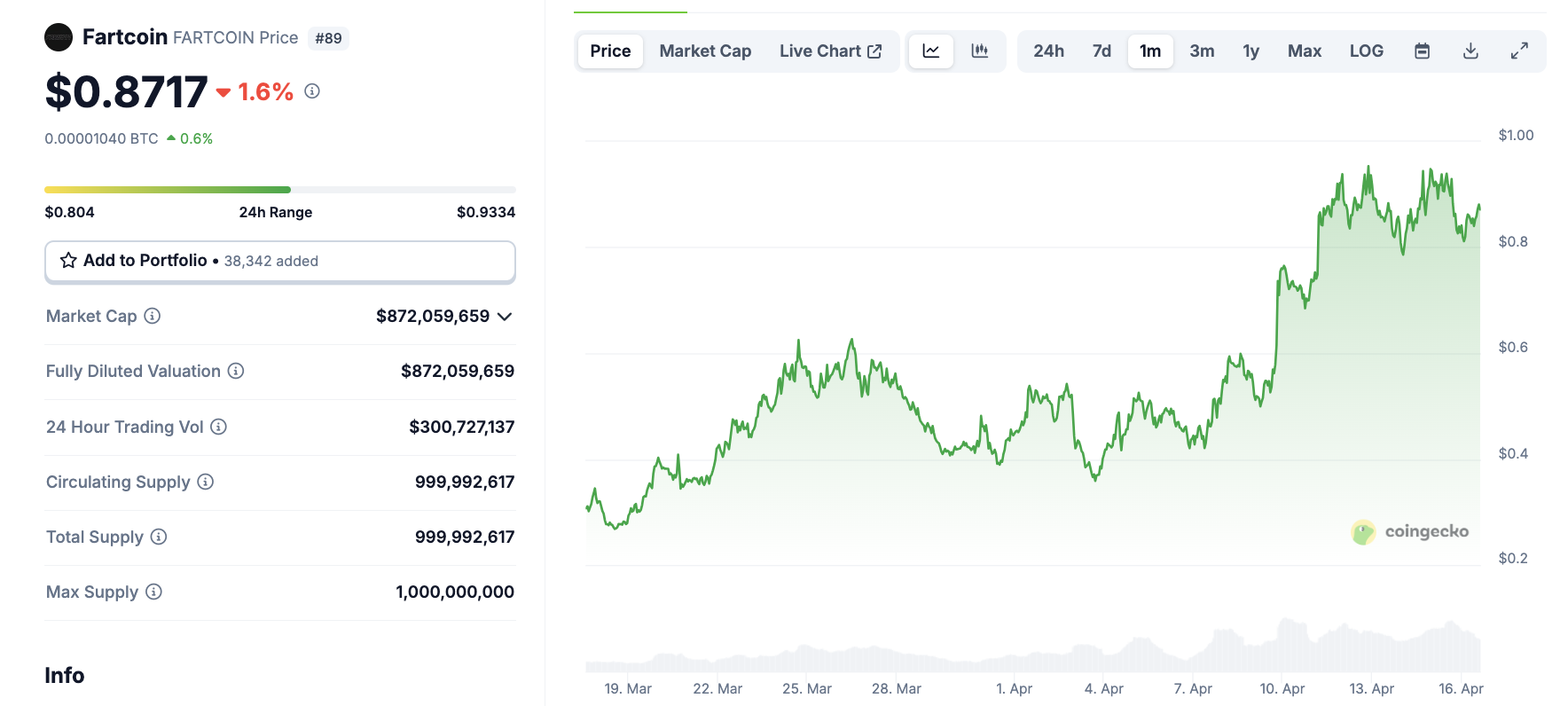This screenshot has width=1568, height=706.
Task: Click the info icon beside Max Supply
Action: (153, 592)
